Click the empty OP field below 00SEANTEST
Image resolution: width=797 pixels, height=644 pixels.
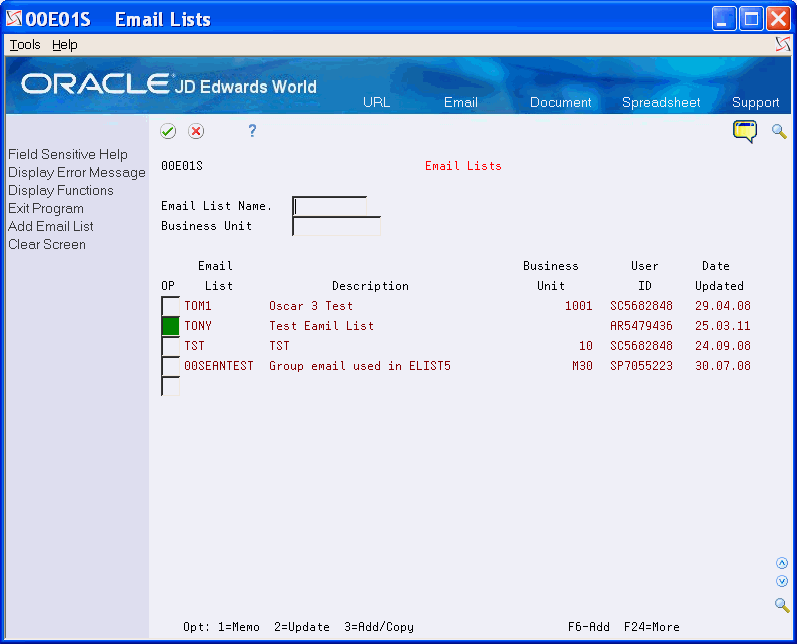(x=170, y=386)
